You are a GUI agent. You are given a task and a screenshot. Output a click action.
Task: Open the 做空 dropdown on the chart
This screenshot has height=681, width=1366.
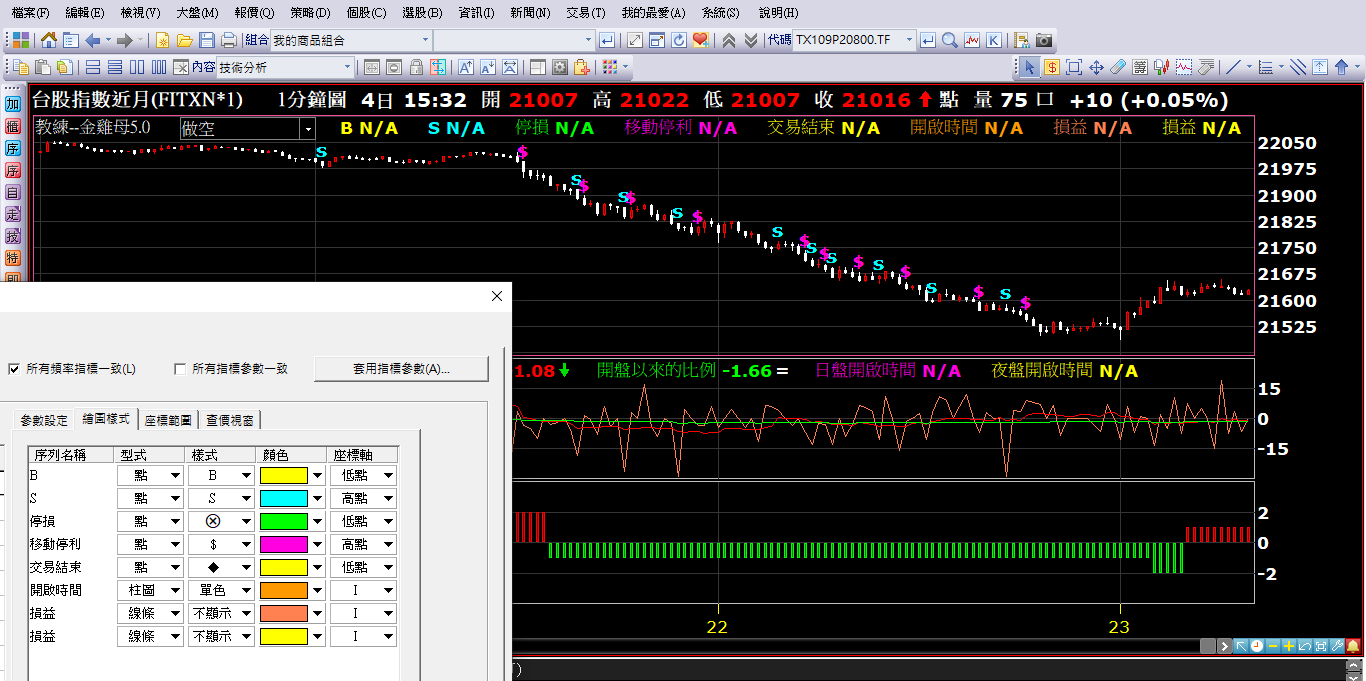[x=308, y=129]
